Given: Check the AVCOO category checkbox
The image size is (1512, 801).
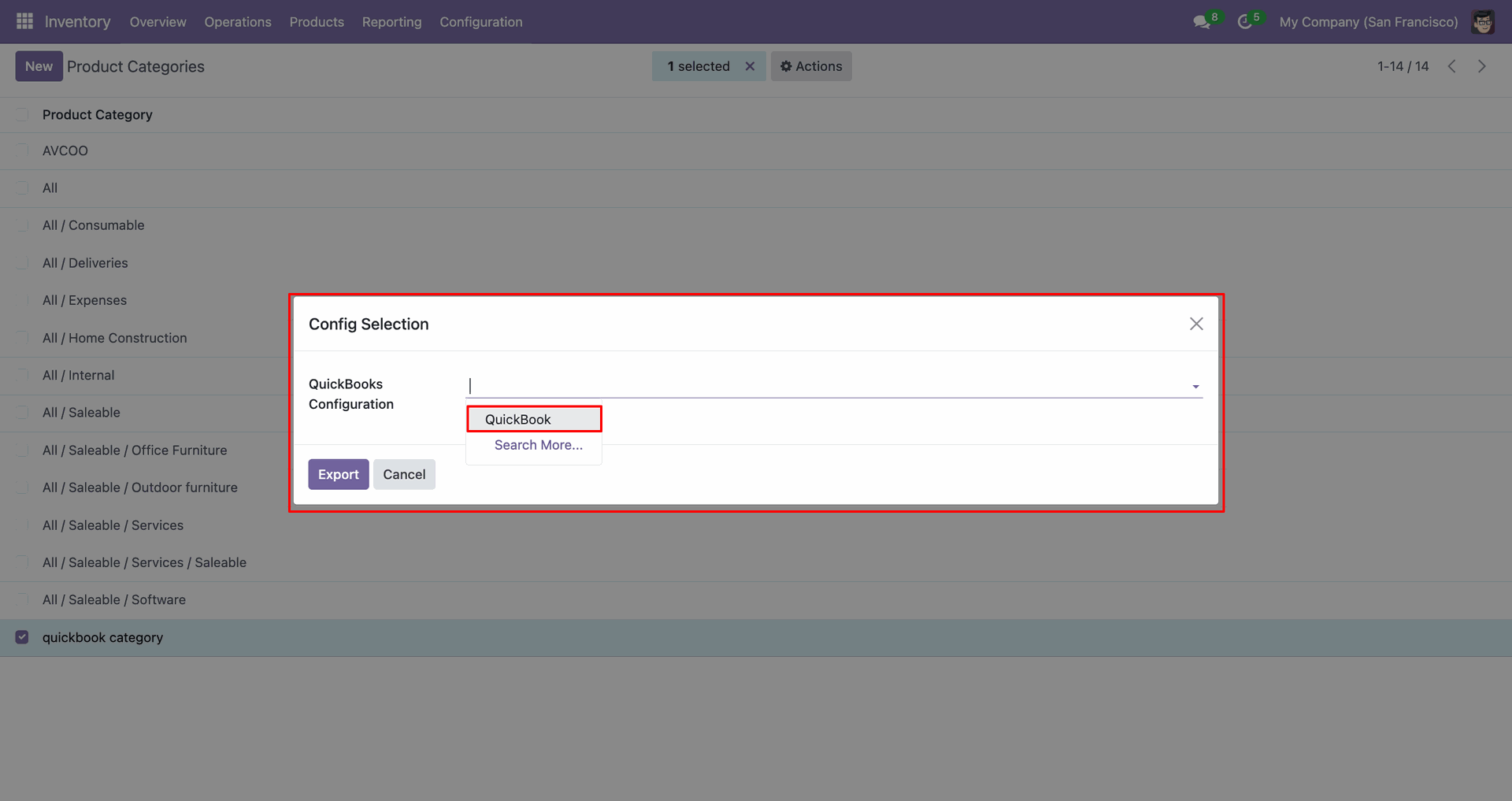Looking at the screenshot, I should tap(22, 150).
